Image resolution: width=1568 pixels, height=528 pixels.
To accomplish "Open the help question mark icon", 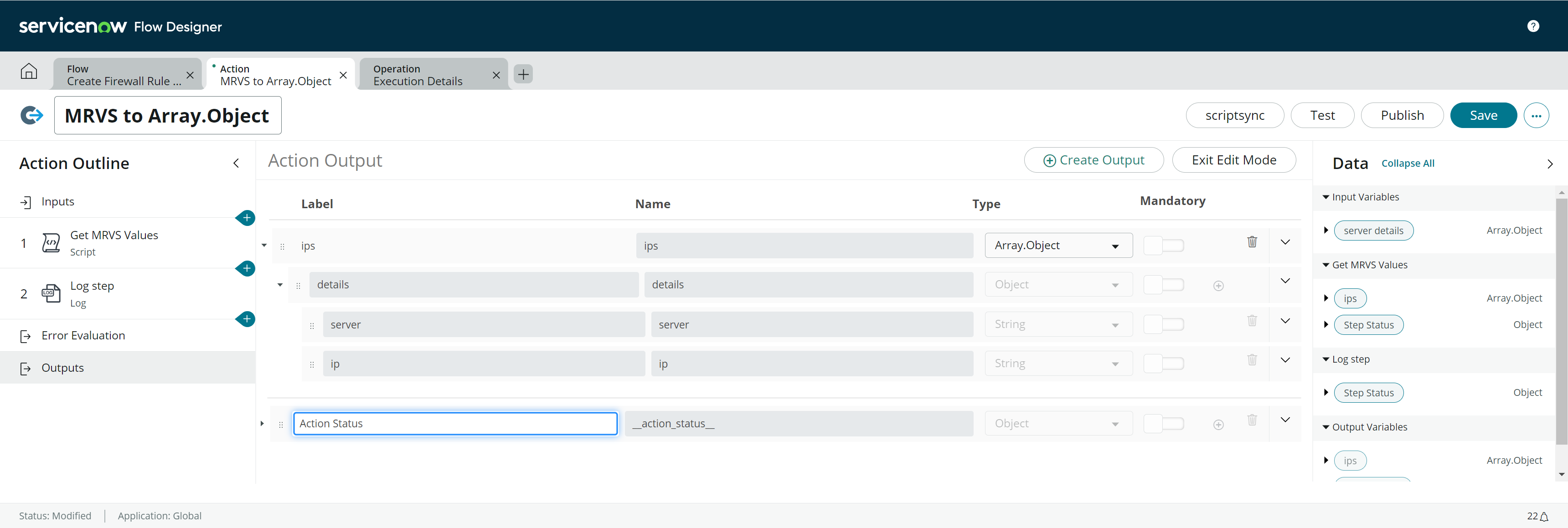I will click(1533, 26).
